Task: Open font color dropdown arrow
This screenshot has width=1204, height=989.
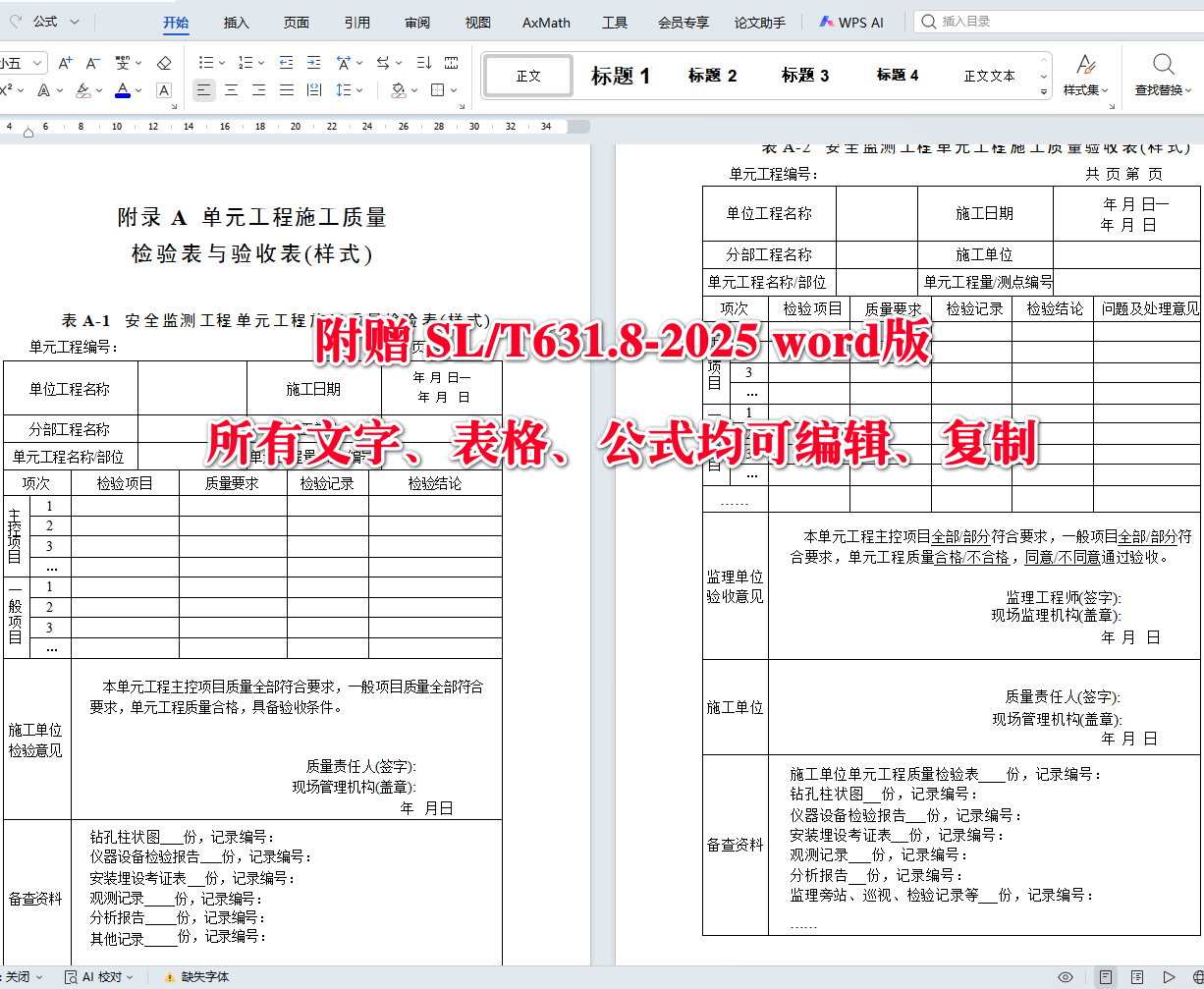Action: (x=138, y=90)
